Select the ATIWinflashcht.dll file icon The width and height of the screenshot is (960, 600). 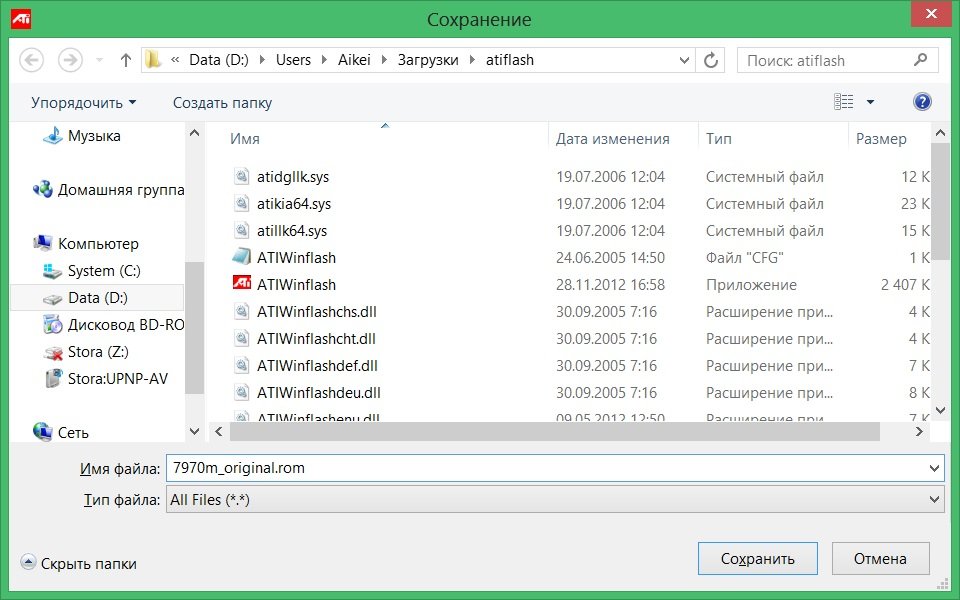click(x=242, y=338)
